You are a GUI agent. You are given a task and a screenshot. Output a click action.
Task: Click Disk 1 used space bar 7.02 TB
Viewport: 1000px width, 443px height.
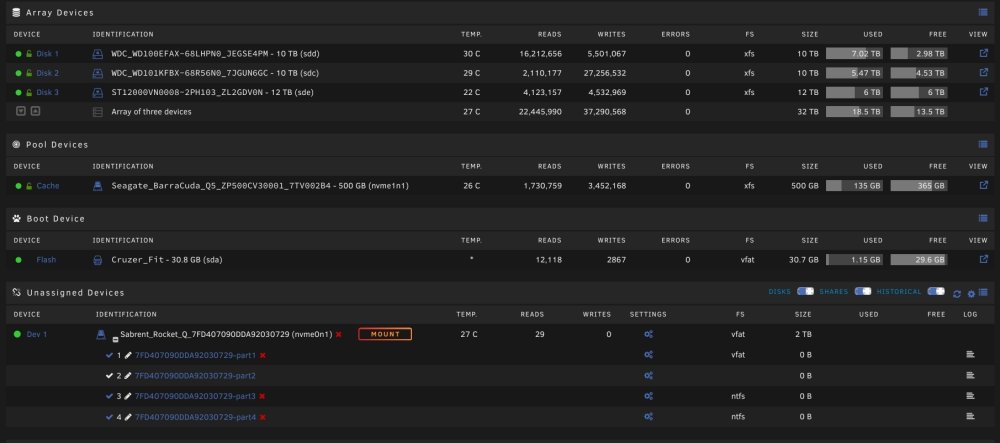pyautogui.click(x=855, y=54)
